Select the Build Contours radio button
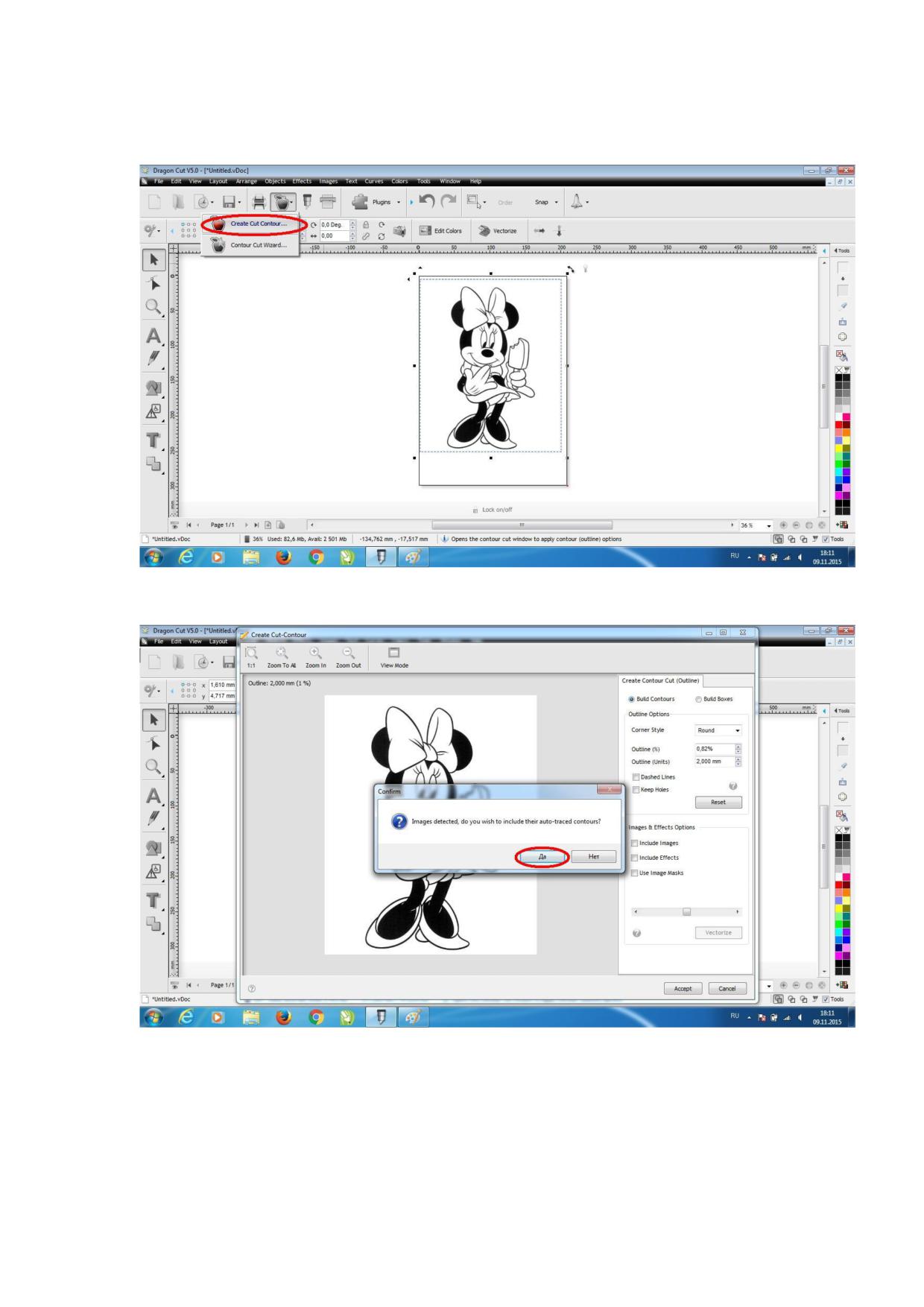924x1307 pixels. click(x=651, y=699)
